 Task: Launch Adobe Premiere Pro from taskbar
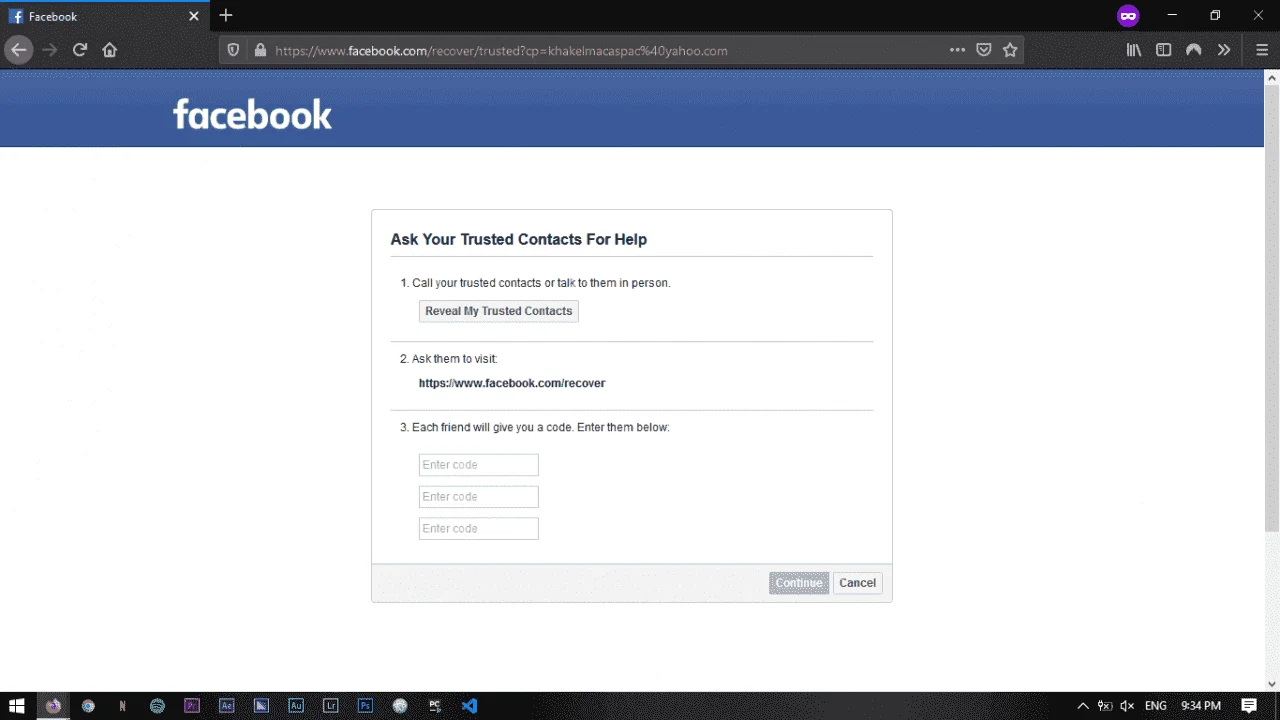192,706
